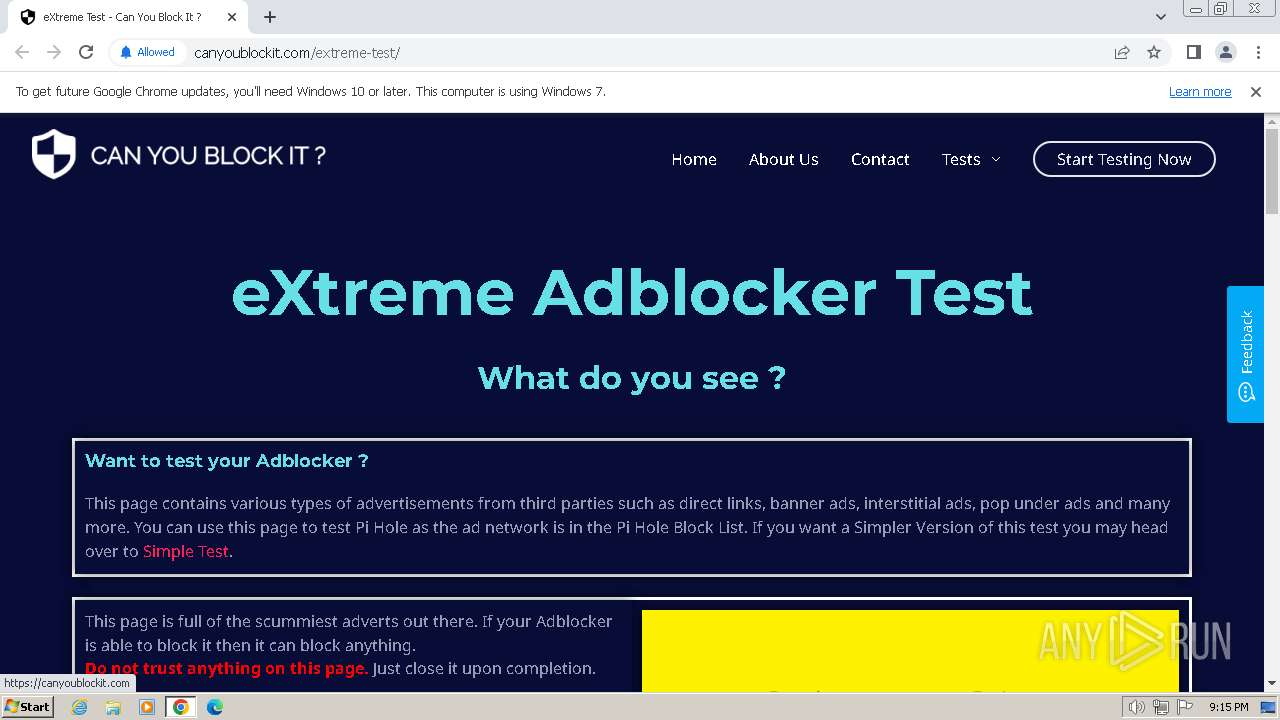Dismiss the Chrome update info bar

pyautogui.click(x=1256, y=91)
